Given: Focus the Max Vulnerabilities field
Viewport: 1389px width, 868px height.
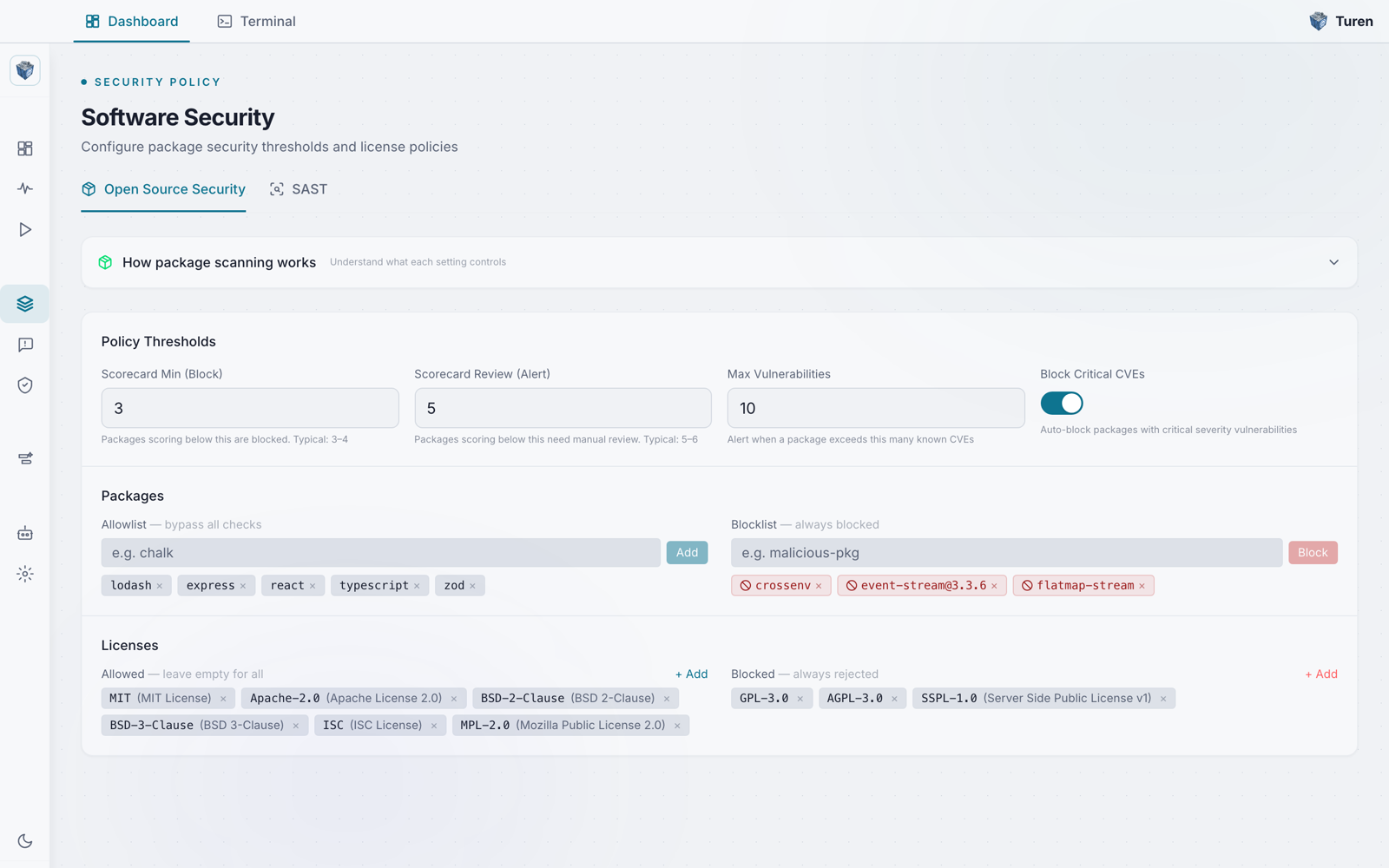Looking at the screenshot, I should click(876, 408).
